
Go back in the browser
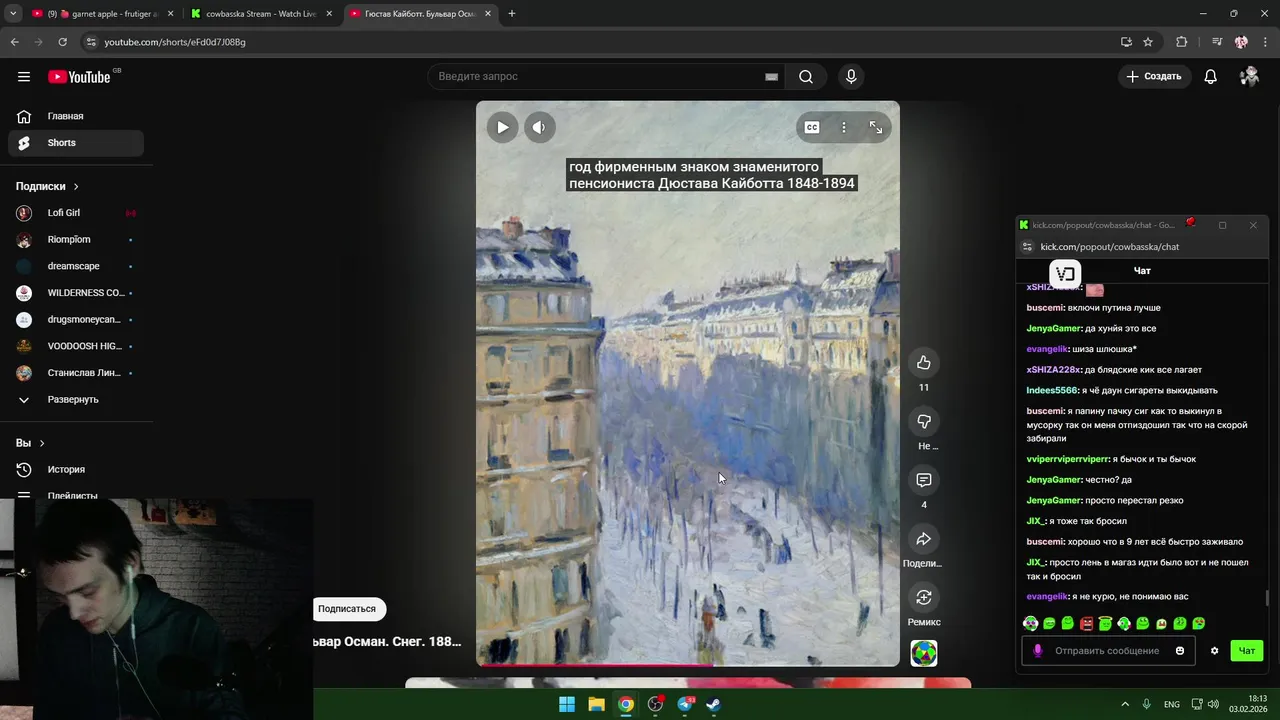coord(14,42)
